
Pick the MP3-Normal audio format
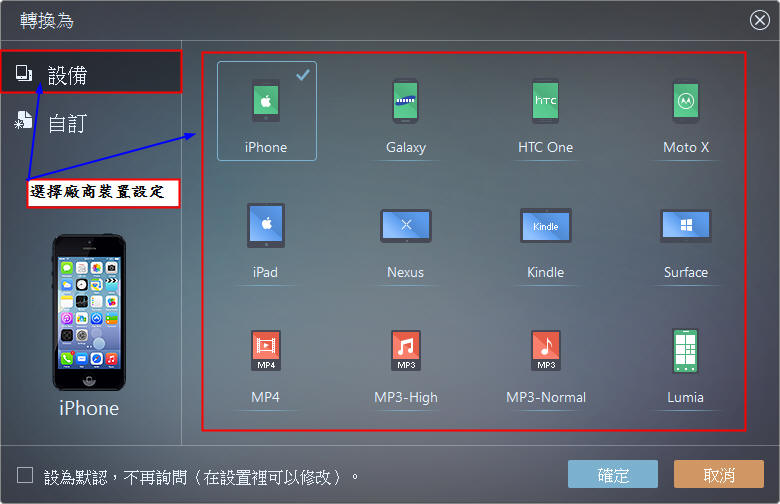coord(545,351)
